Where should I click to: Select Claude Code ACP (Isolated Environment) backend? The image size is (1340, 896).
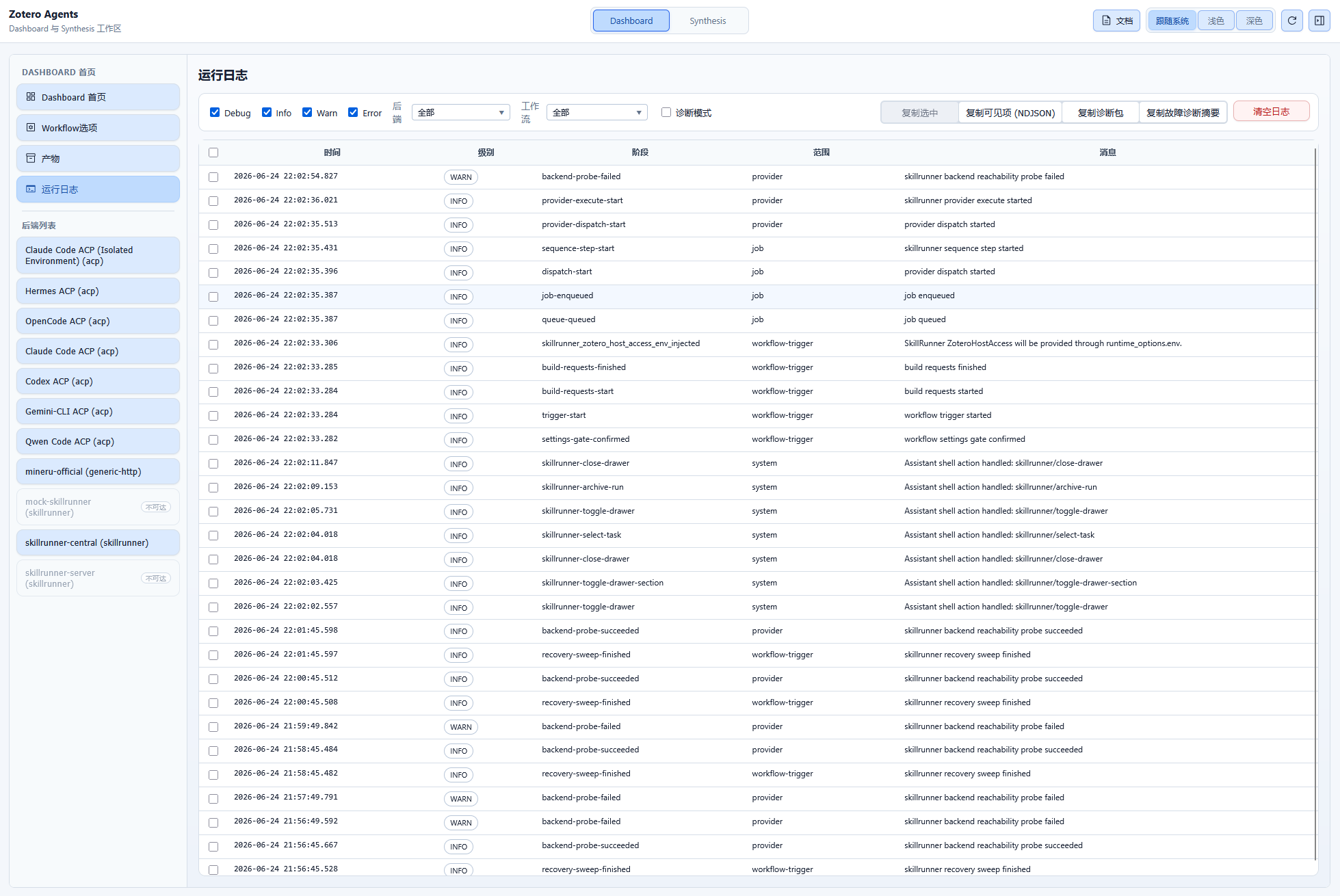[98, 255]
